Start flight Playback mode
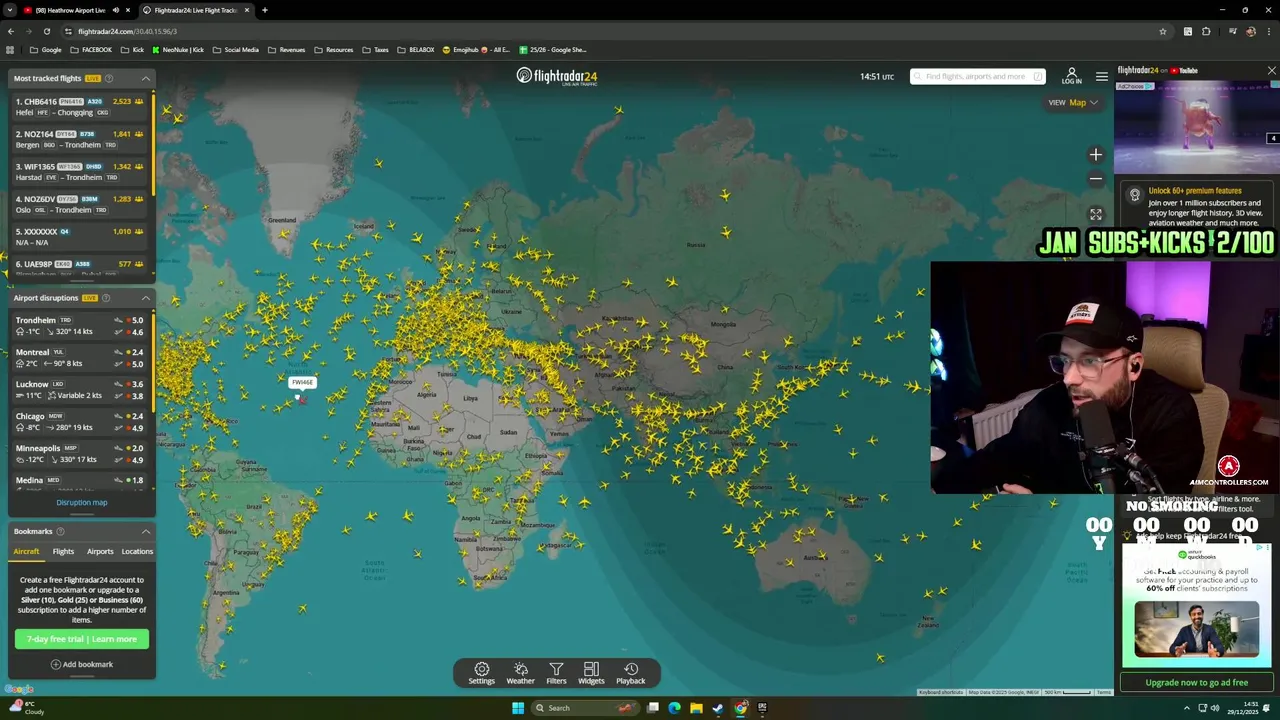 [631, 673]
